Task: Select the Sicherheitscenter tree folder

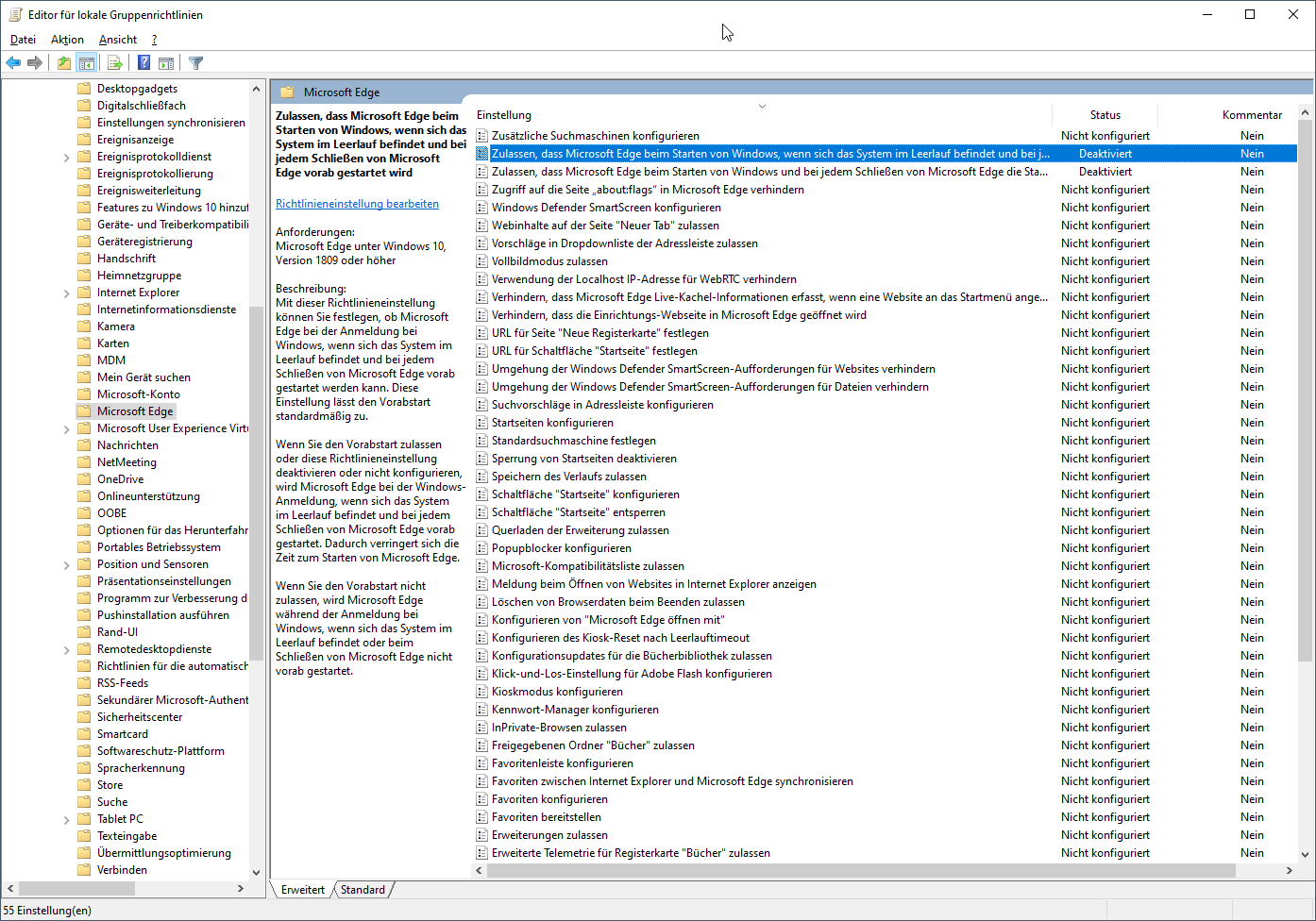Action: 140,717
